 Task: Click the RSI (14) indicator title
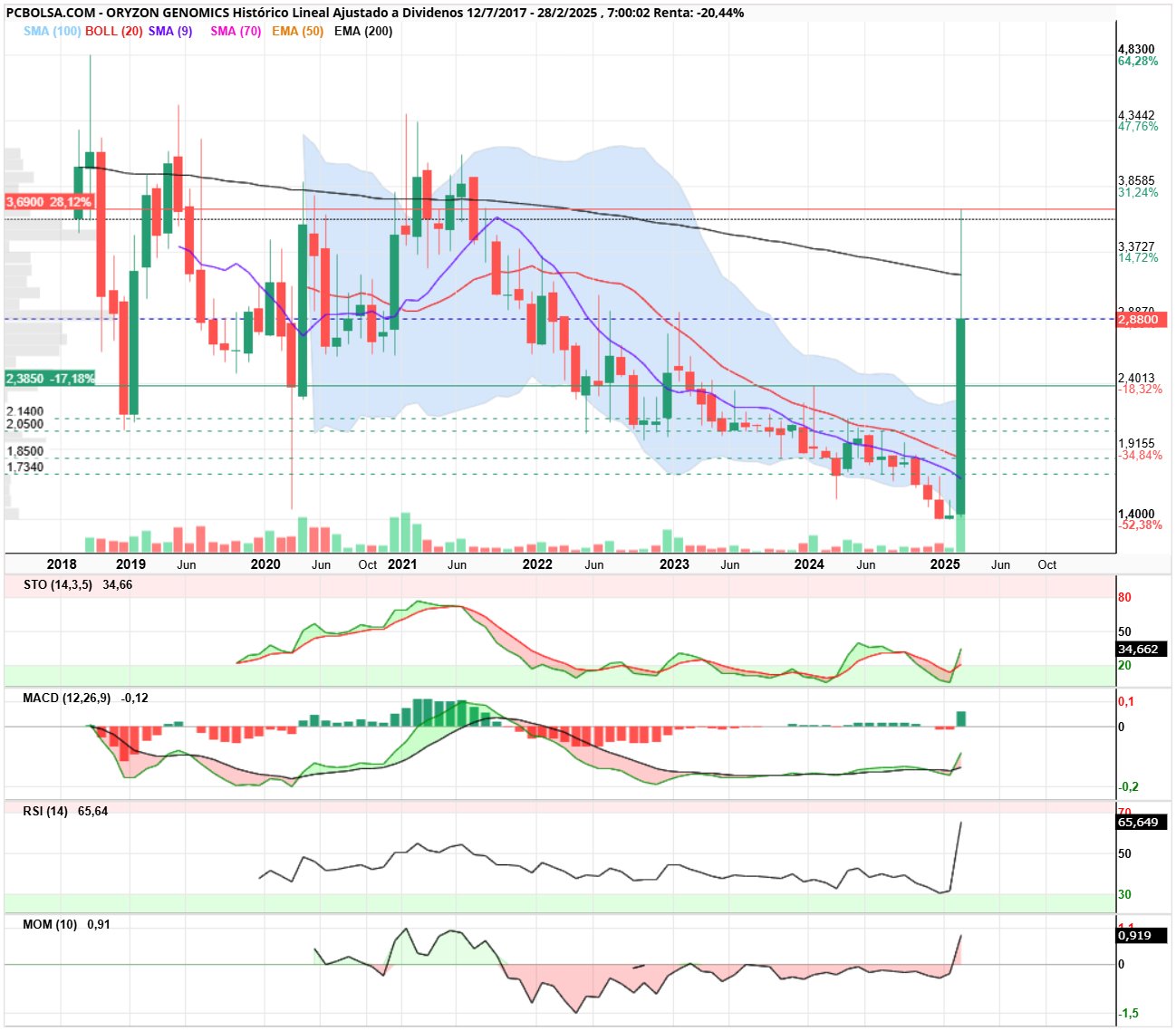tap(45, 811)
